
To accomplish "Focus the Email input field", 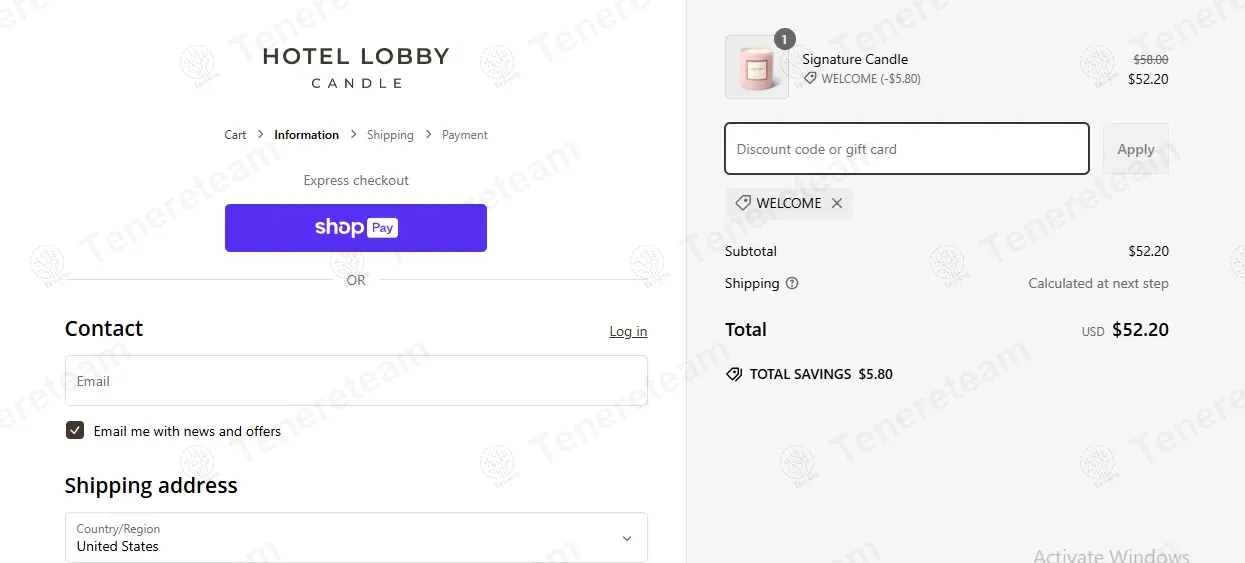I will coord(355,381).
